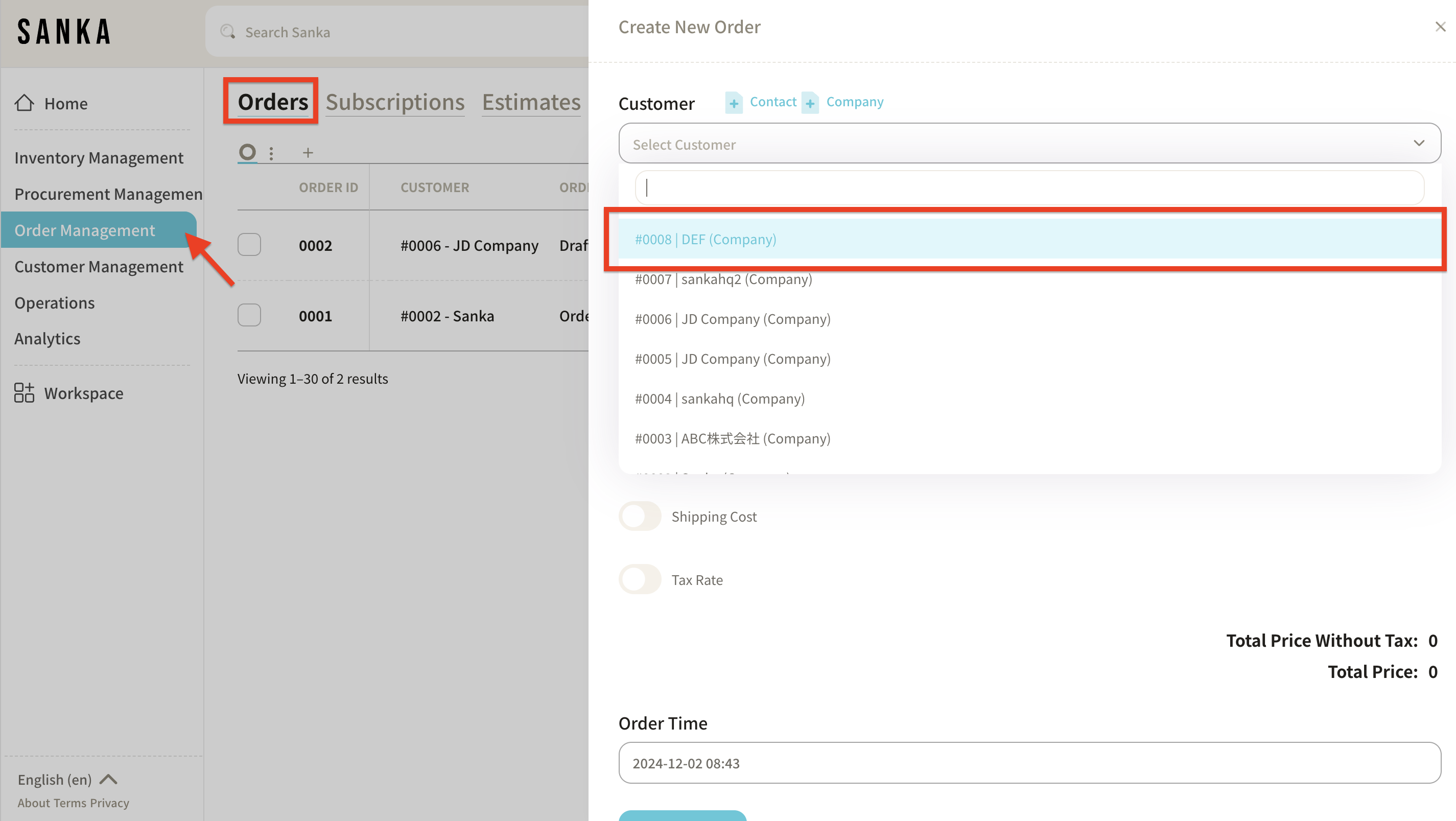Viewport: 1456px width, 821px height.
Task: Open Customer Management in sidebar
Action: [x=99, y=266]
